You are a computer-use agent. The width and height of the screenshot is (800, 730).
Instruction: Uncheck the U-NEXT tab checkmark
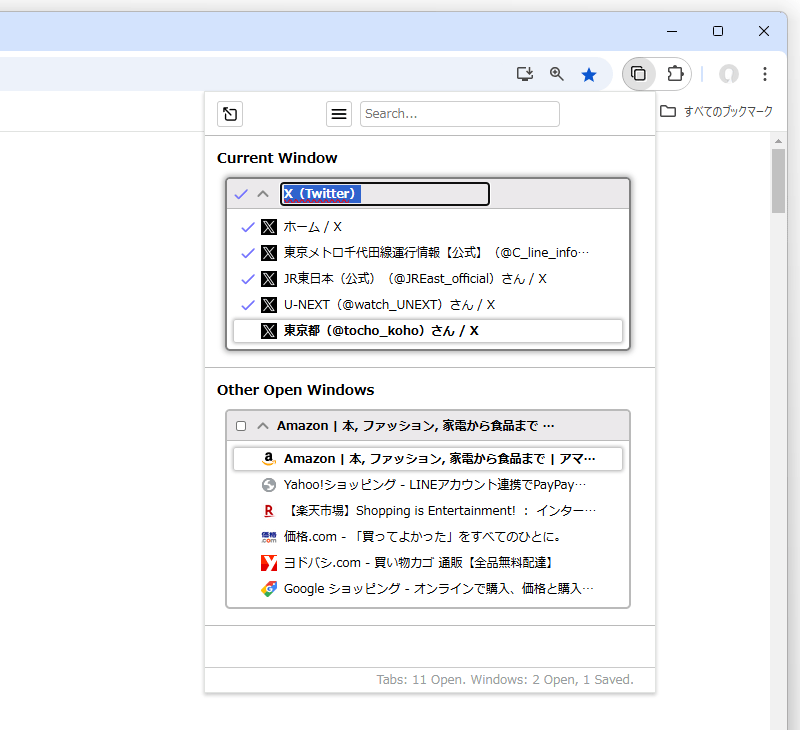pyautogui.click(x=248, y=305)
